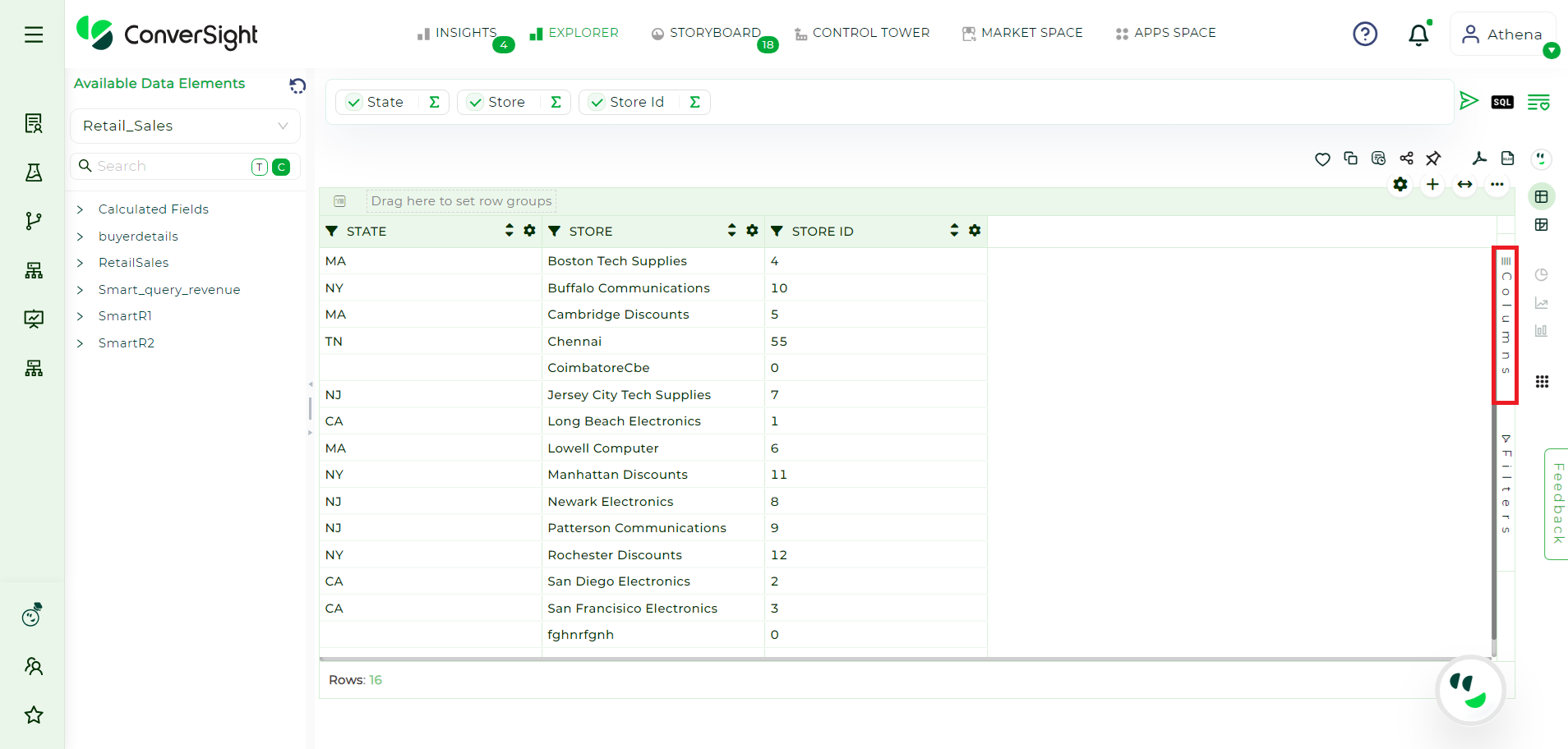Uncheck the Store column chip

(475, 103)
